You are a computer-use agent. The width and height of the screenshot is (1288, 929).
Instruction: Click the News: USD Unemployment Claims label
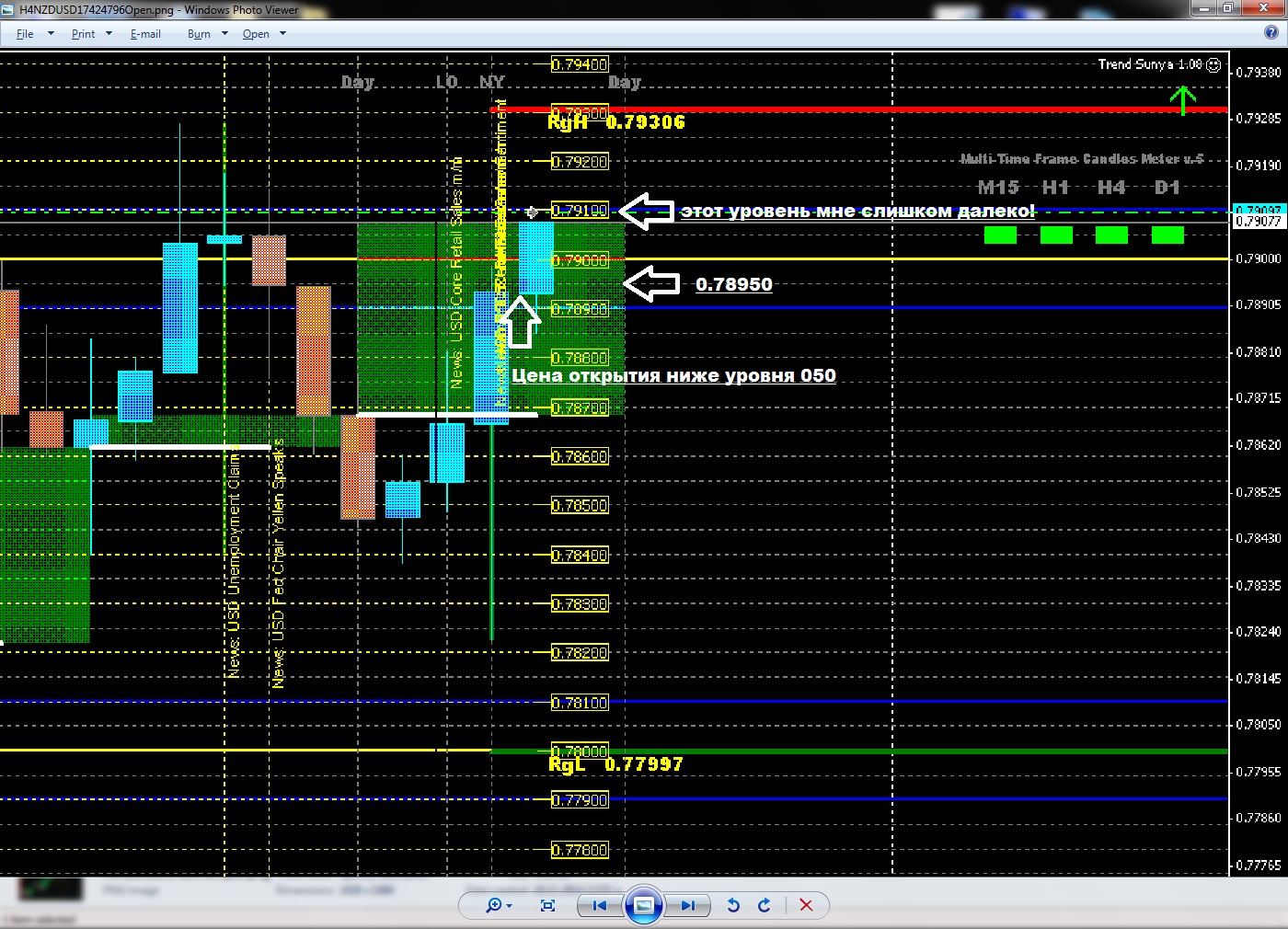coord(234,561)
